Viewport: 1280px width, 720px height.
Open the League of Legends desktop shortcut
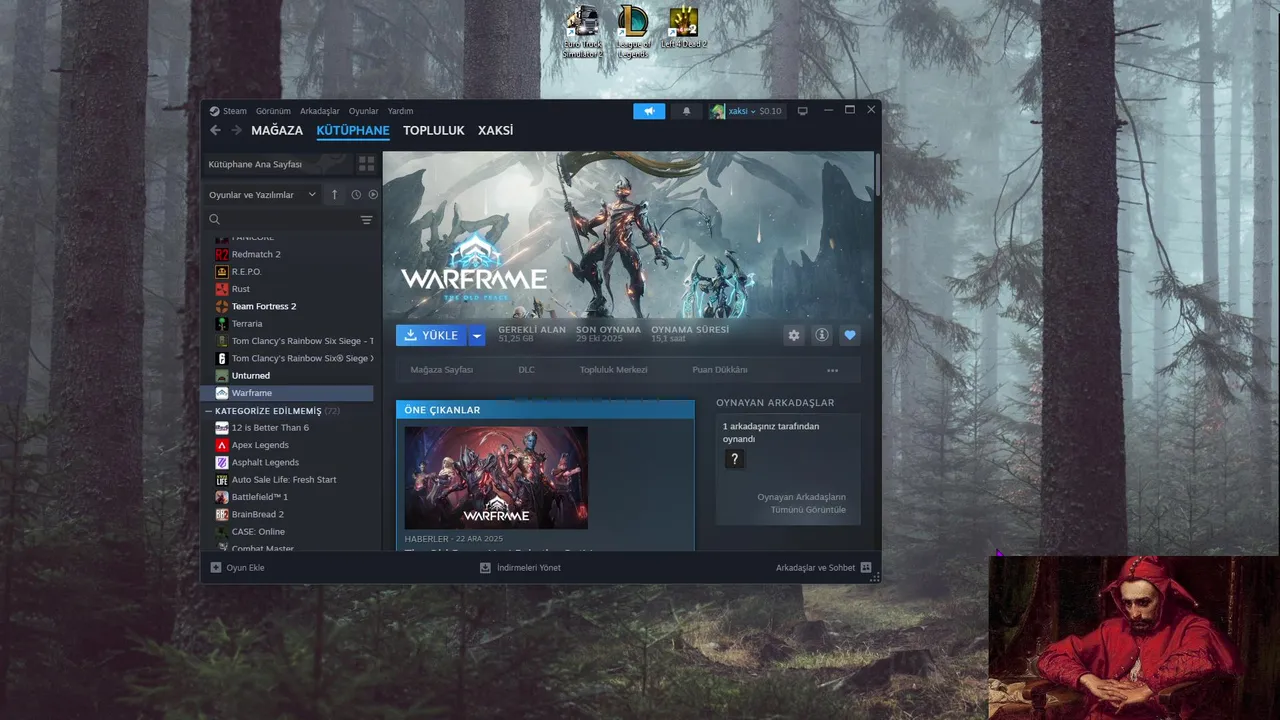click(632, 32)
